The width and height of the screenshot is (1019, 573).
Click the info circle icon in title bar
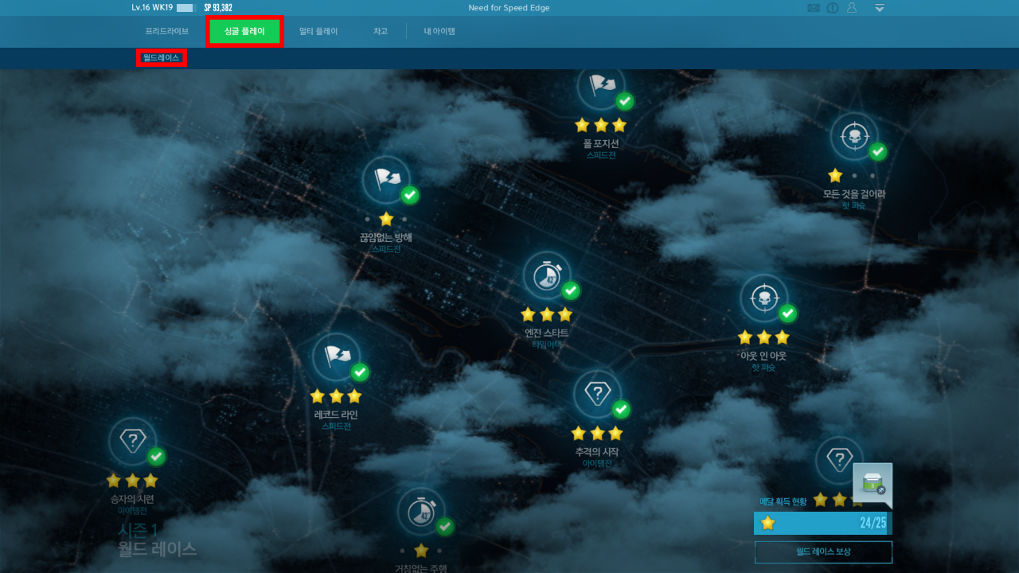click(x=833, y=8)
